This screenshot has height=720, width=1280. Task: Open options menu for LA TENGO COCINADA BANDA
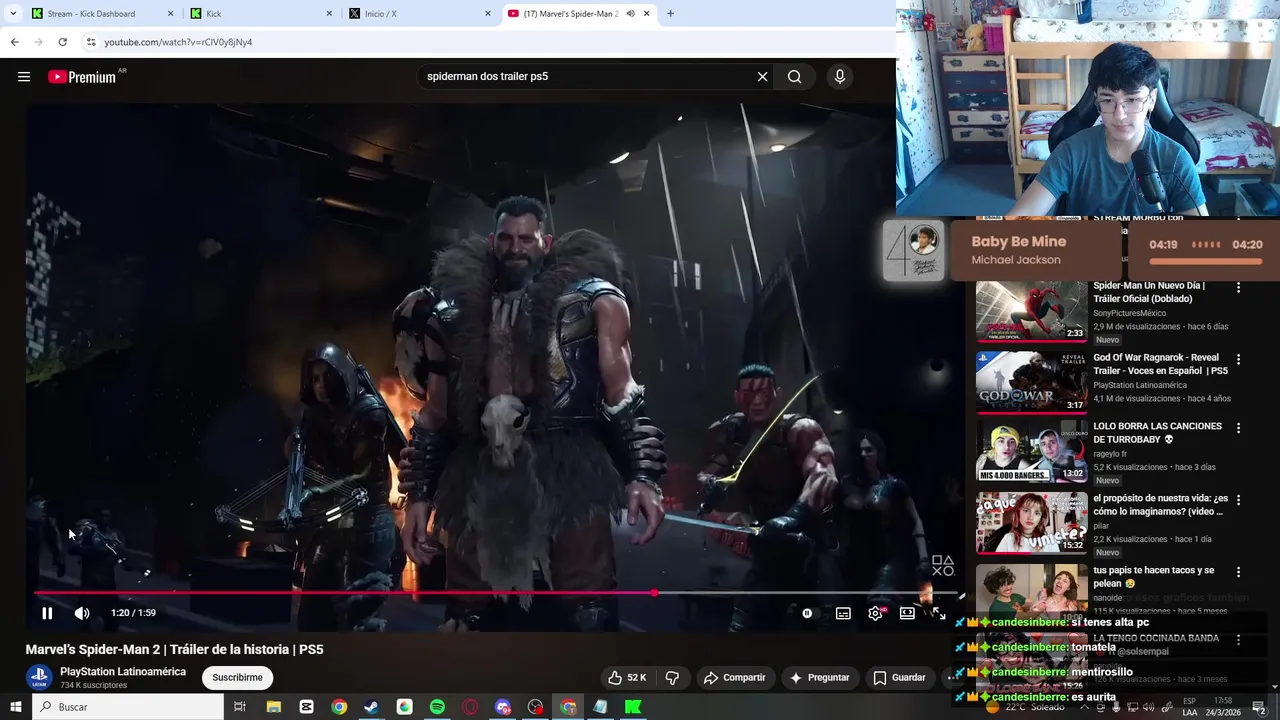[x=1238, y=640]
